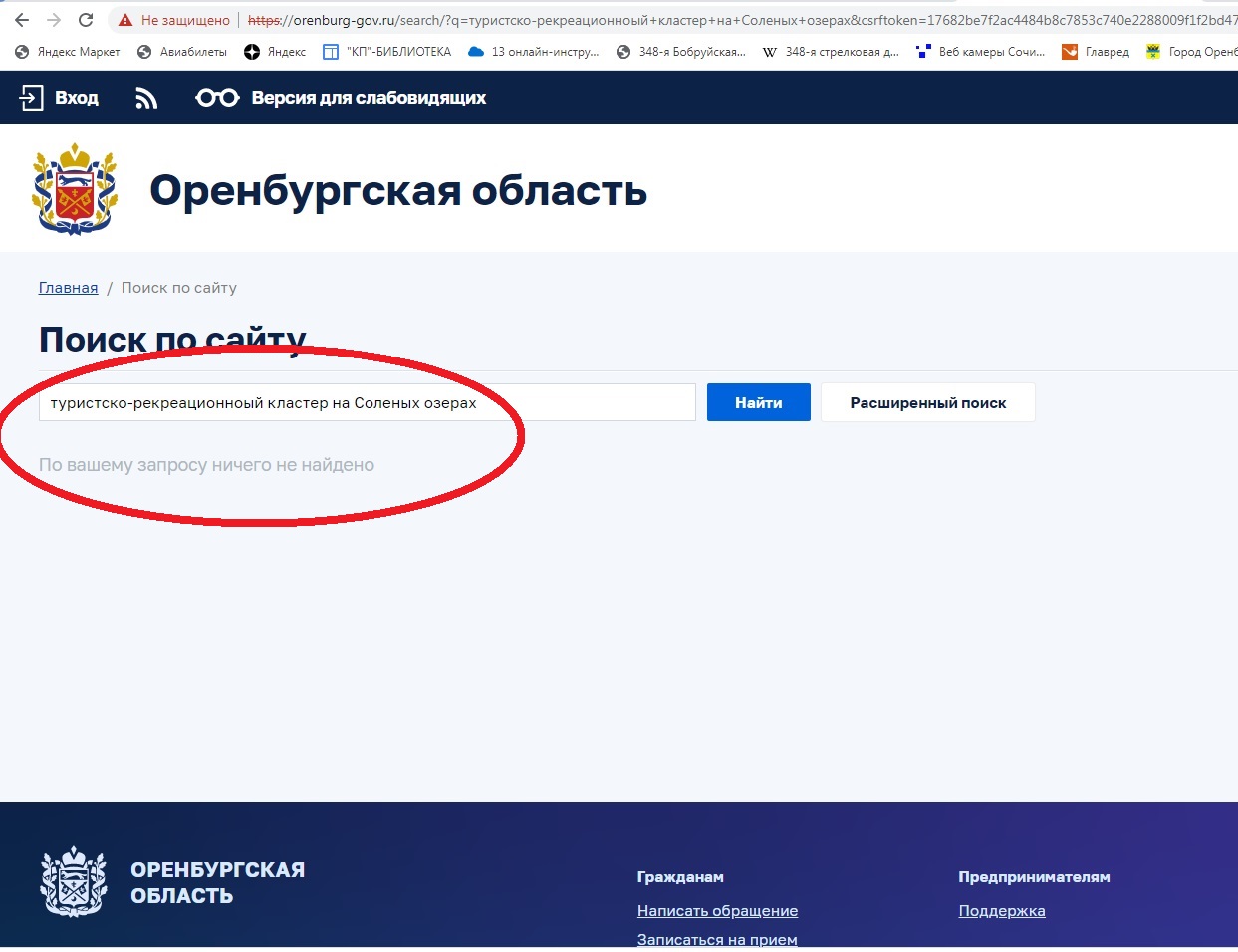This screenshot has width=1238, height=952.
Task: Open Расширенный поиск advanced search
Action: coord(927,403)
